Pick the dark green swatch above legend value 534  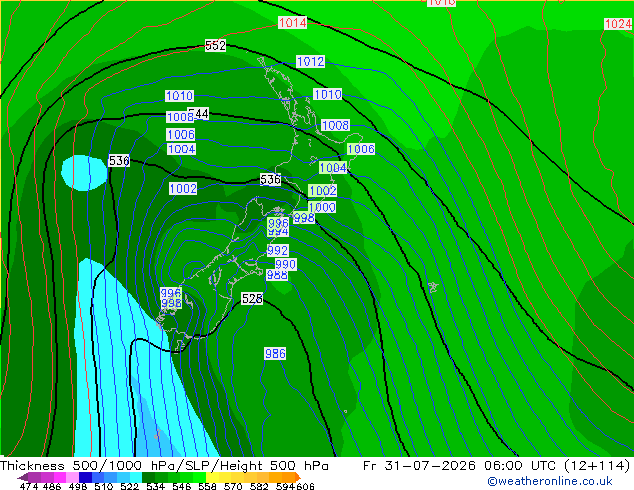coord(148,477)
